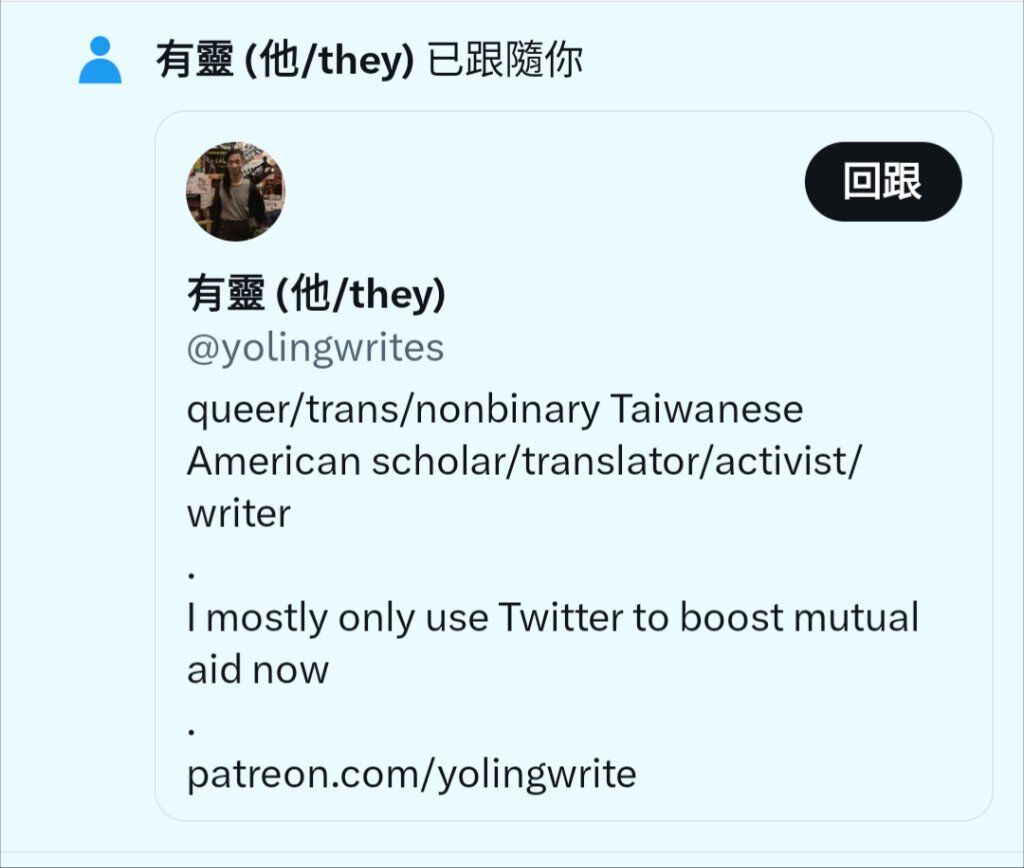Click the blue follower person icon
Viewport: 1024px width, 868px height.
(100, 60)
